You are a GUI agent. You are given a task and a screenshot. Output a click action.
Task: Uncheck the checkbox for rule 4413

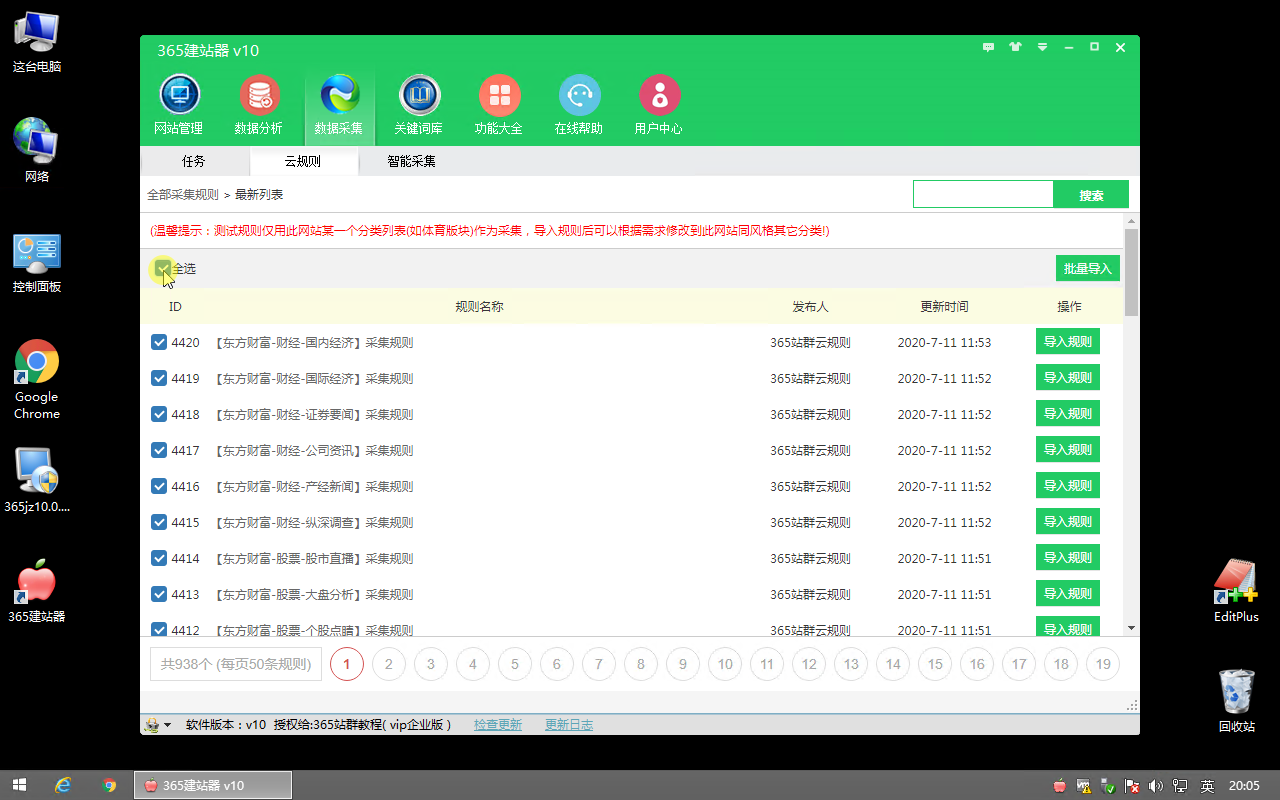pyautogui.click(x=159, y=594)
